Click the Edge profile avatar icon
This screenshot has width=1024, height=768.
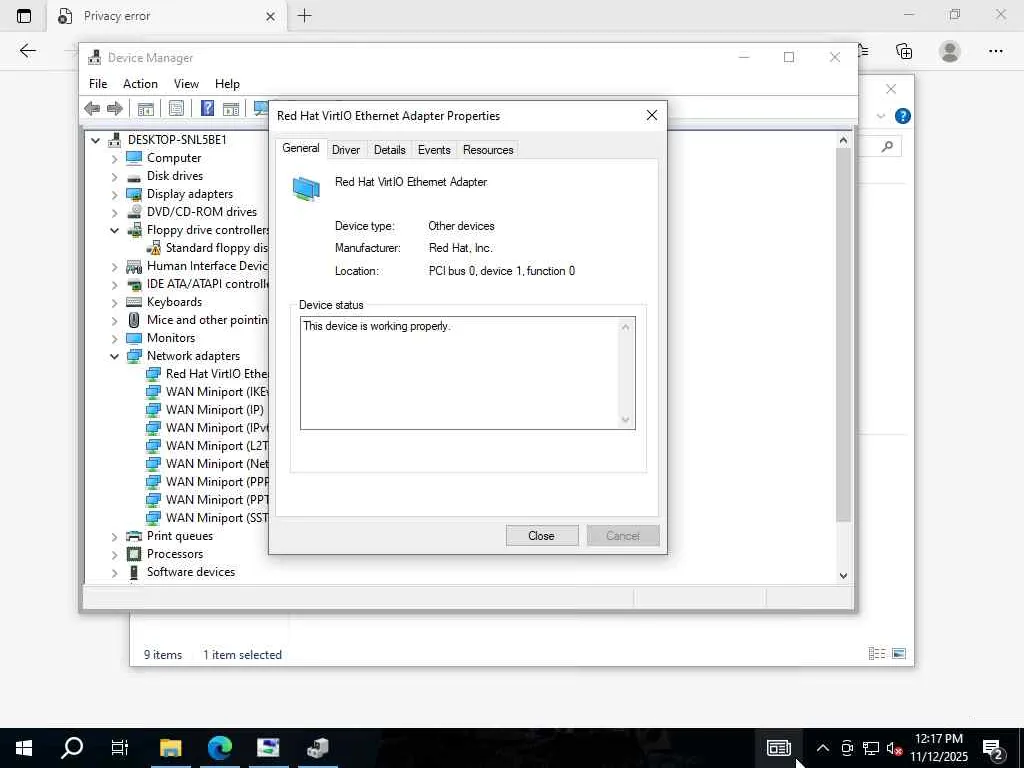click(x=950, y=51)
